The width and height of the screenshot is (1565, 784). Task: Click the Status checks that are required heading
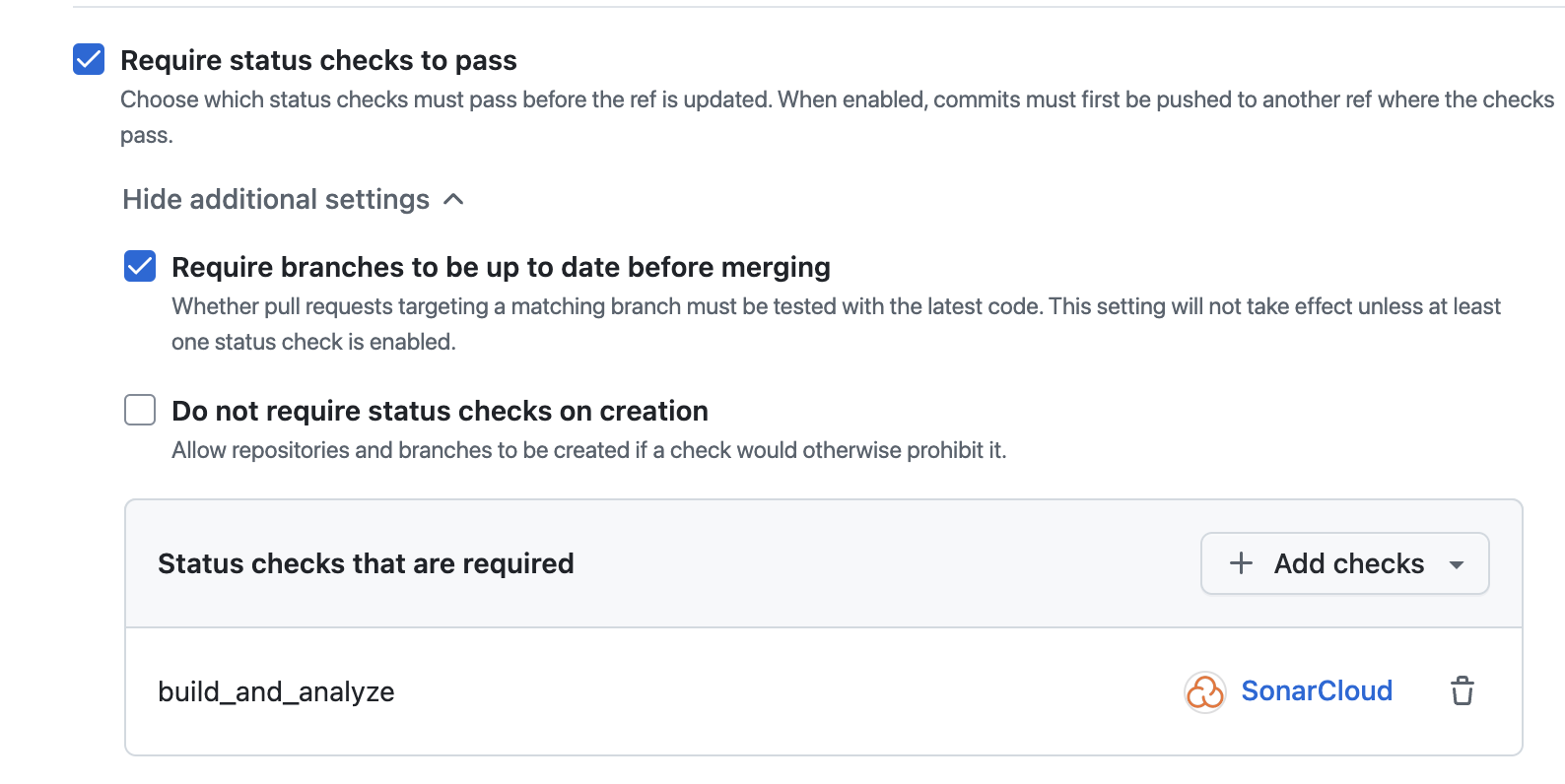366,563
